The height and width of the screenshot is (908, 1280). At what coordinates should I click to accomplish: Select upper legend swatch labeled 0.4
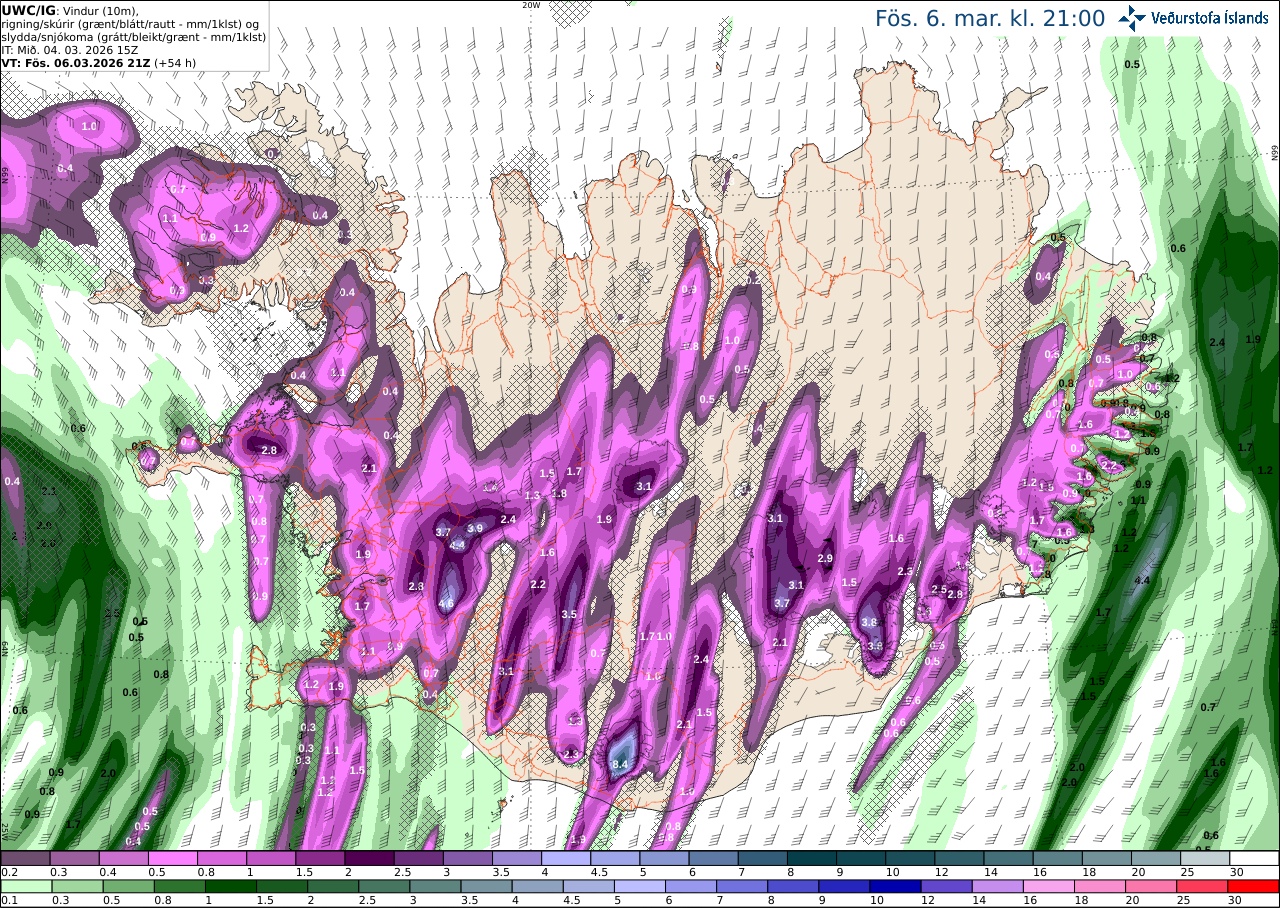[x=123, y=858]
